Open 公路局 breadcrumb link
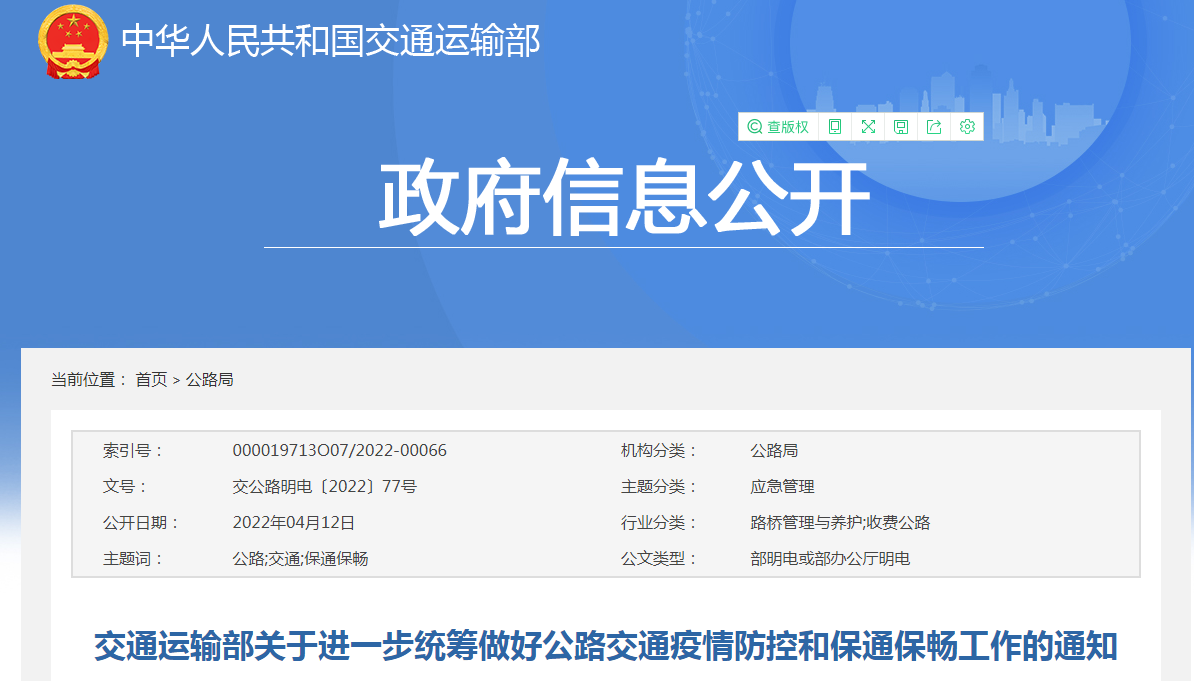The width and height of the screenshot is (1194, 681). coord(209,379)
